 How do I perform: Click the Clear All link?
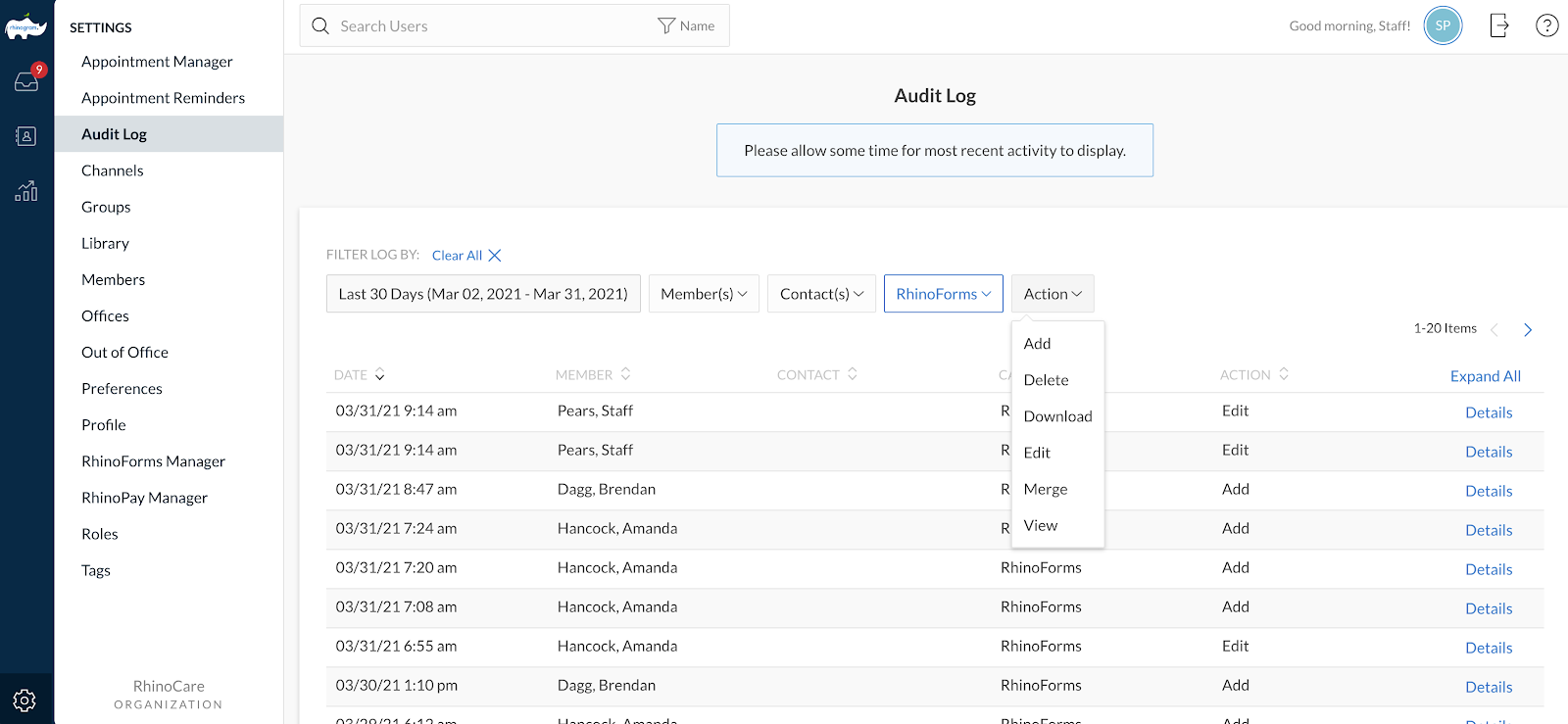[457, 256]
